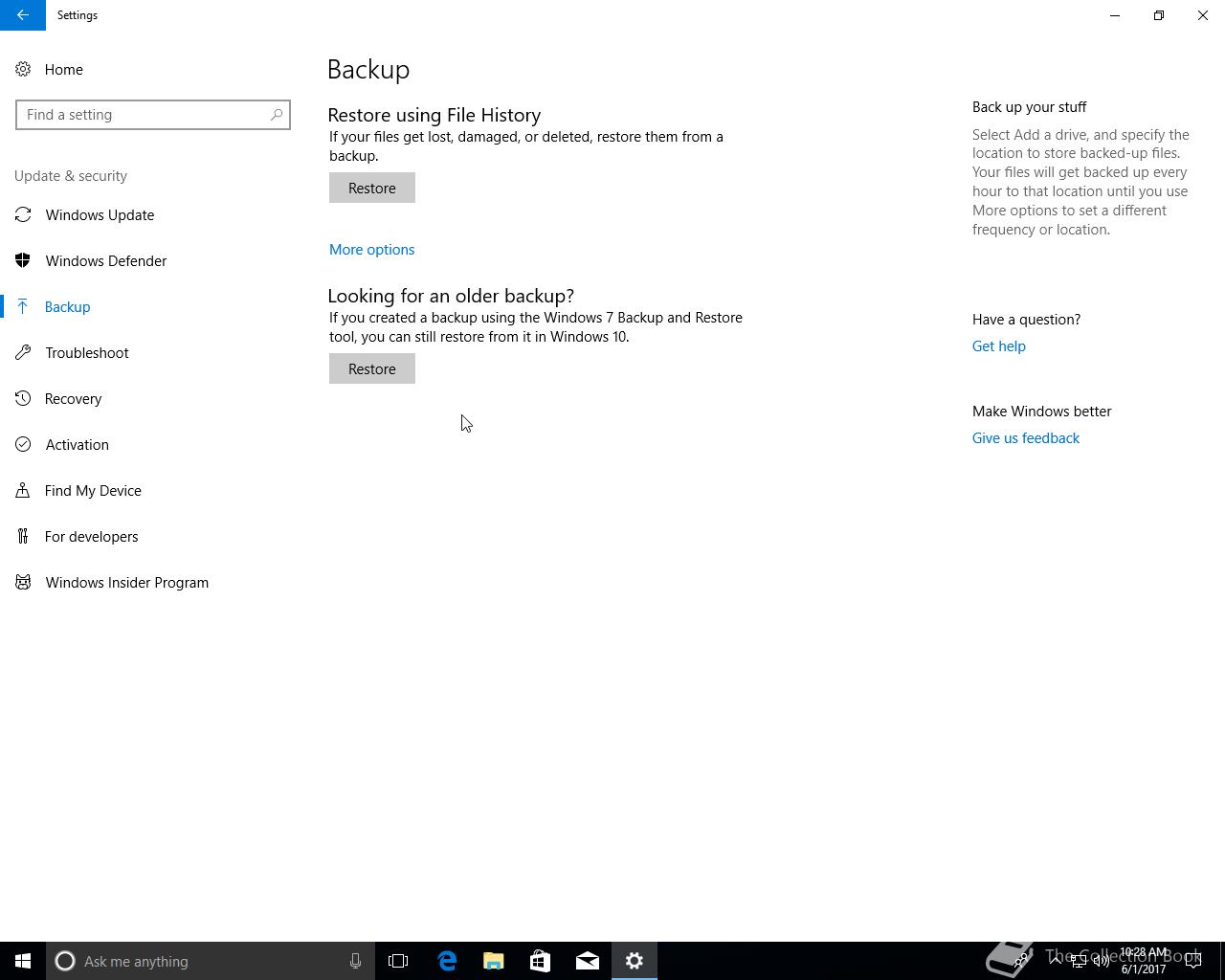
Task: Click the Windows Defender shield icon
Action: click(23, 260)
